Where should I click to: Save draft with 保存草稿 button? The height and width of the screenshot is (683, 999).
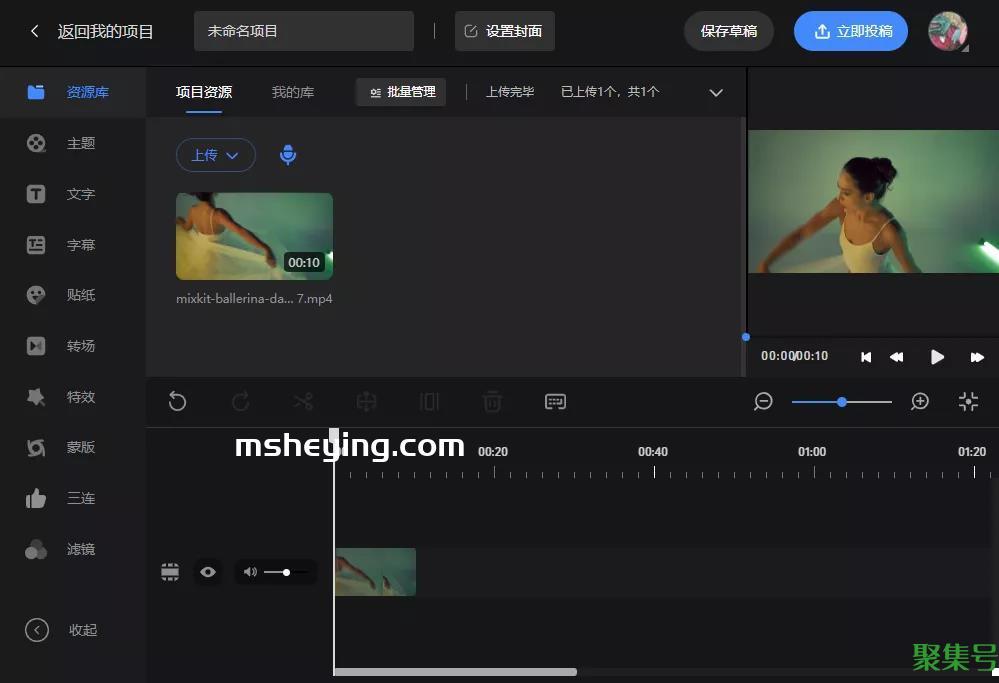point(729,31)
